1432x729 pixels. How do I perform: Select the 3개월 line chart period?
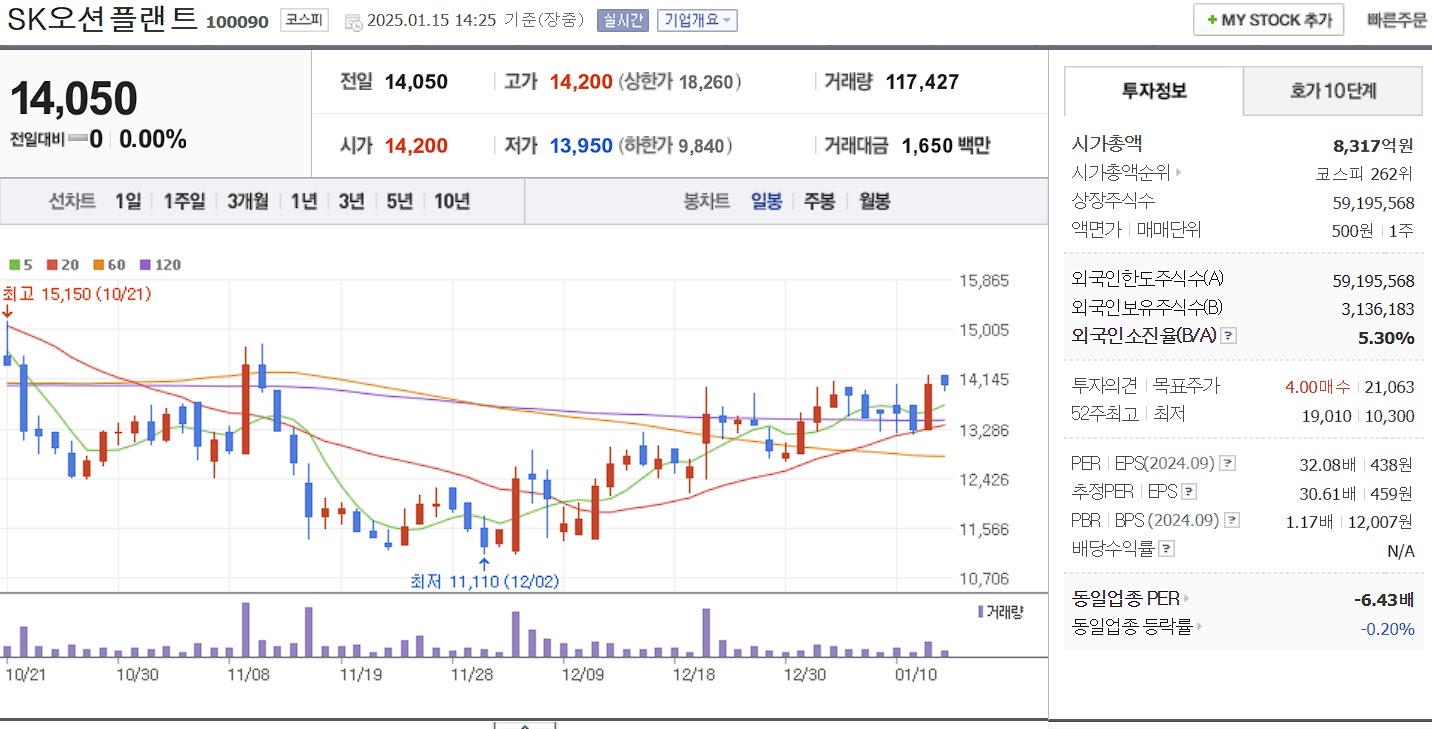pos(248,201)
